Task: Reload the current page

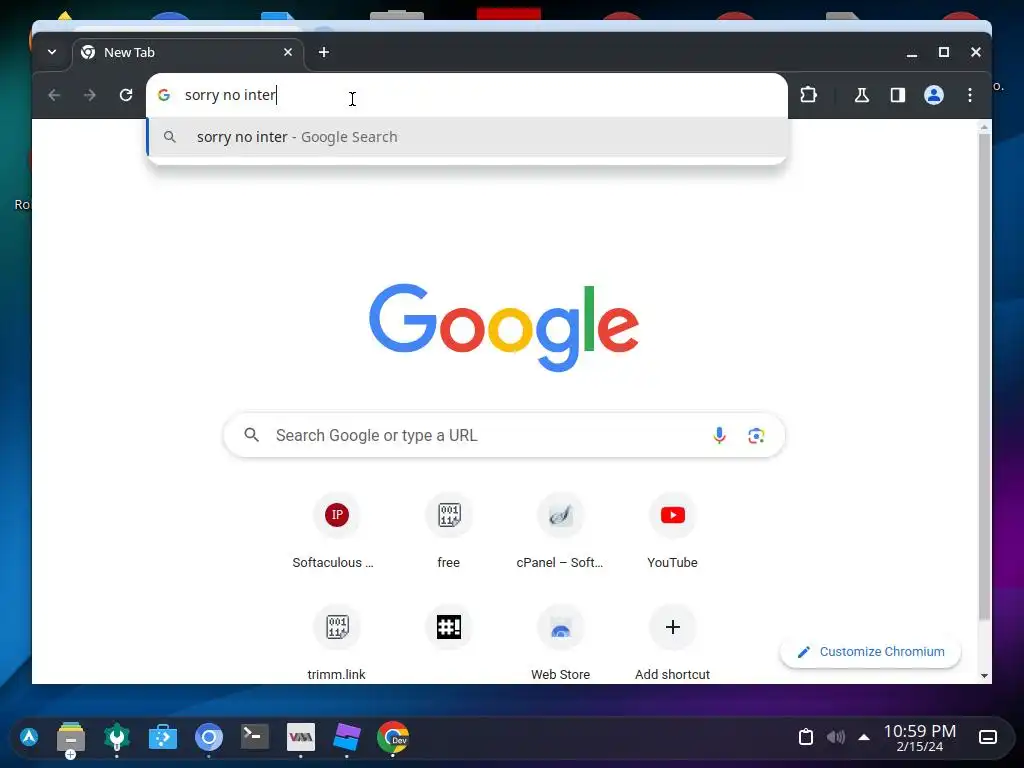Action: 125,95
